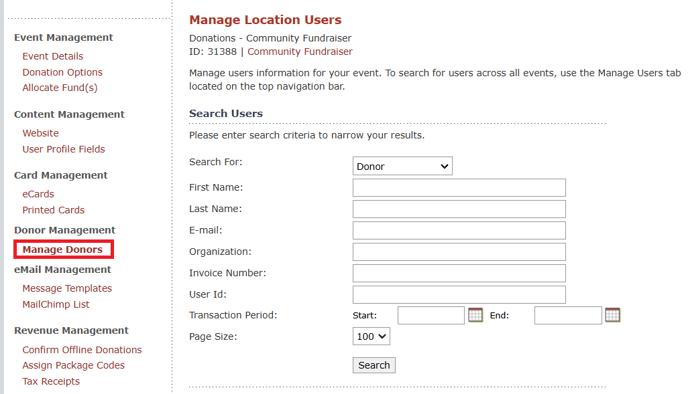Focus the Transaction Period Start date field
Screen dimensions: 688x394
click(x=431, y=315)
